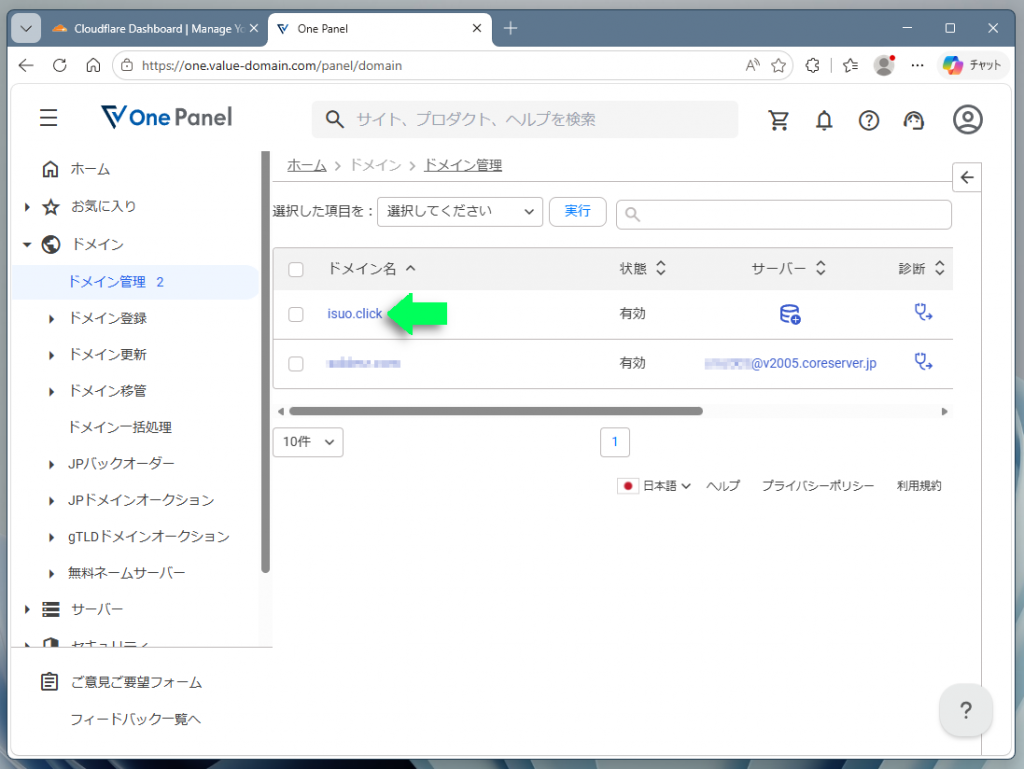Click the ホーム breadcrumb link
The width and height of the screenshot is (1024, 769).
tap(306, 165)
